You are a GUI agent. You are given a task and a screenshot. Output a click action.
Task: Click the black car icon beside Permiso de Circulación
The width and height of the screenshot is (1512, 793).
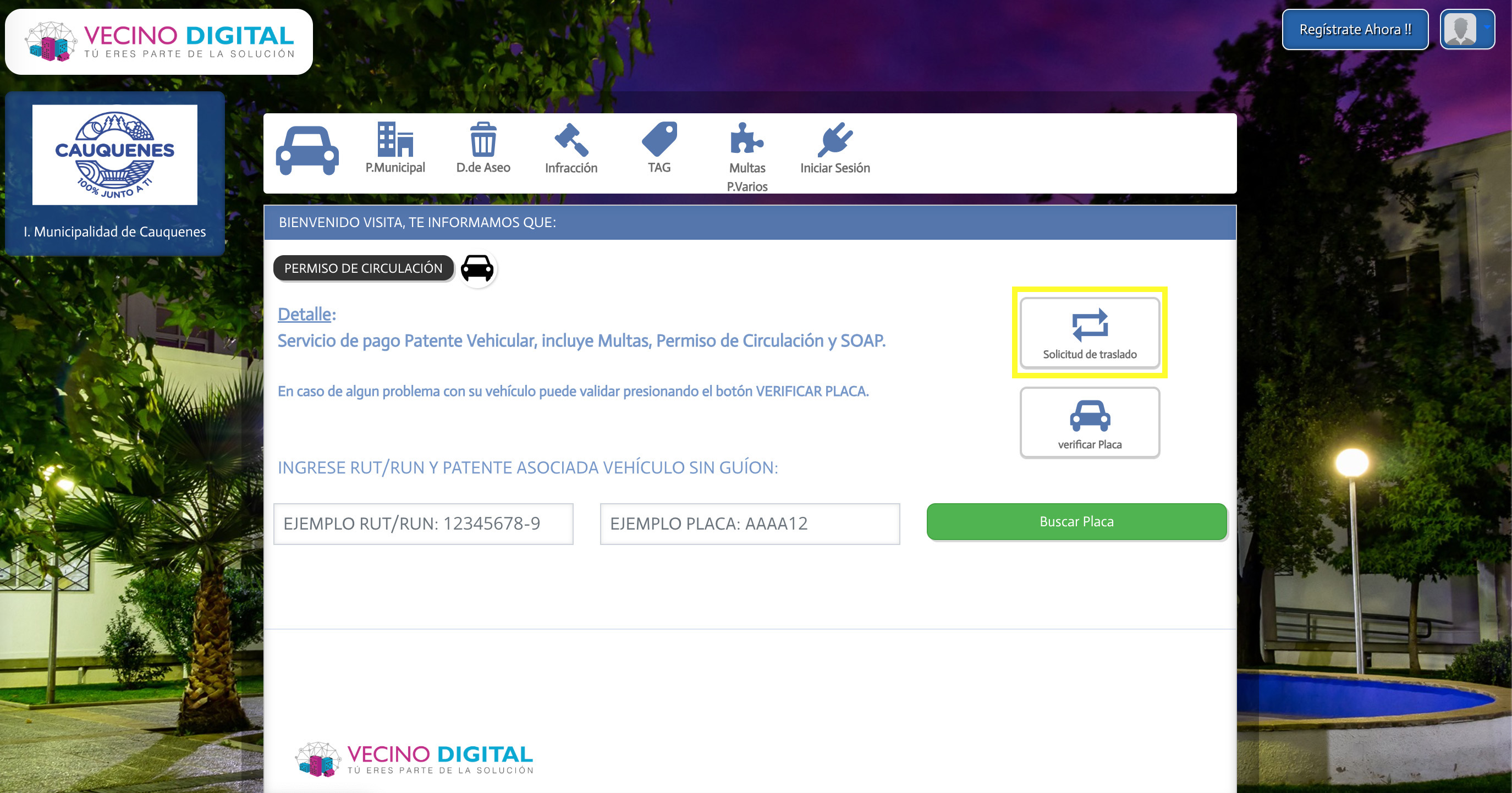[477, 269]
